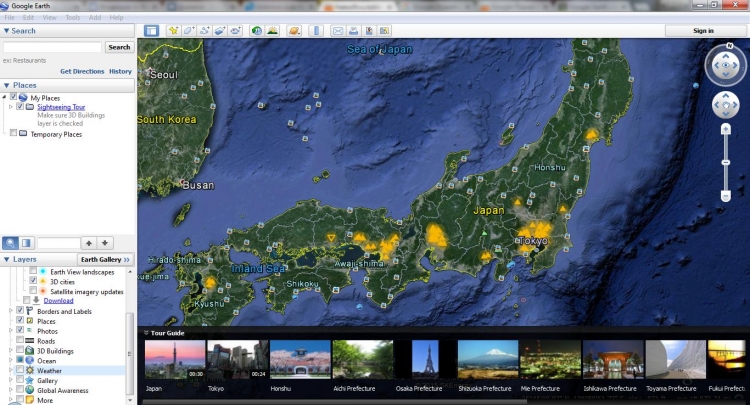Turn on the Weather layer
This screenshot has height=405, width=750.
click(20, 370)
